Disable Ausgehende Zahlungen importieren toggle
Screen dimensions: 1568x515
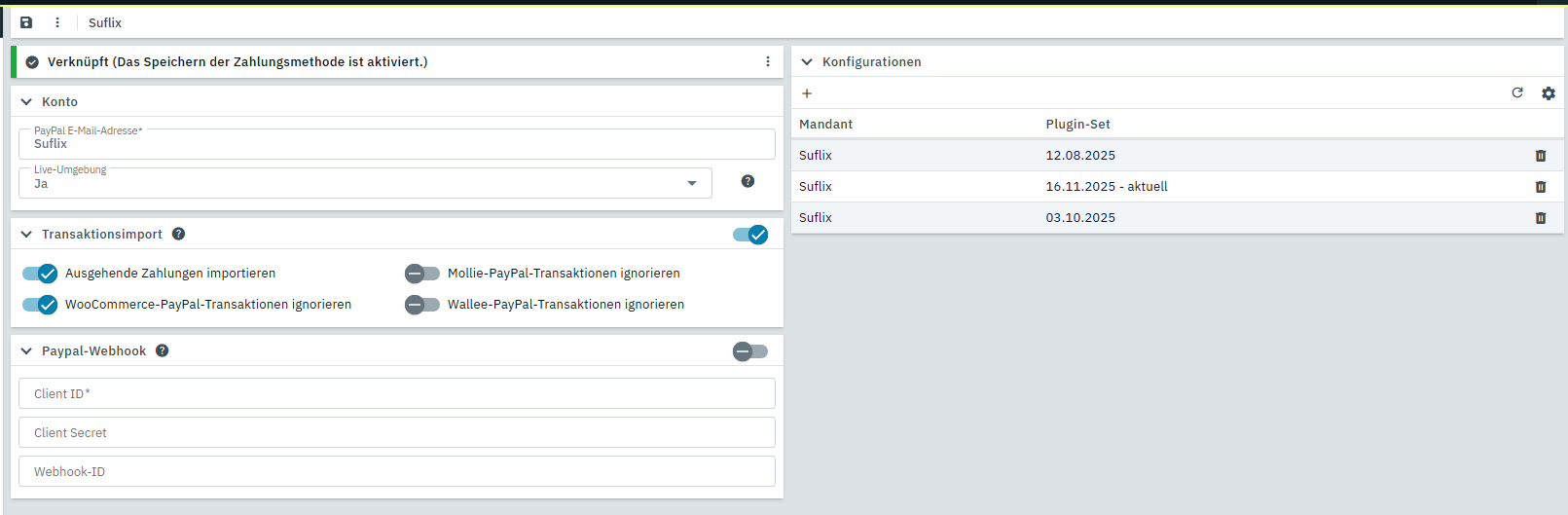[40, 274]
